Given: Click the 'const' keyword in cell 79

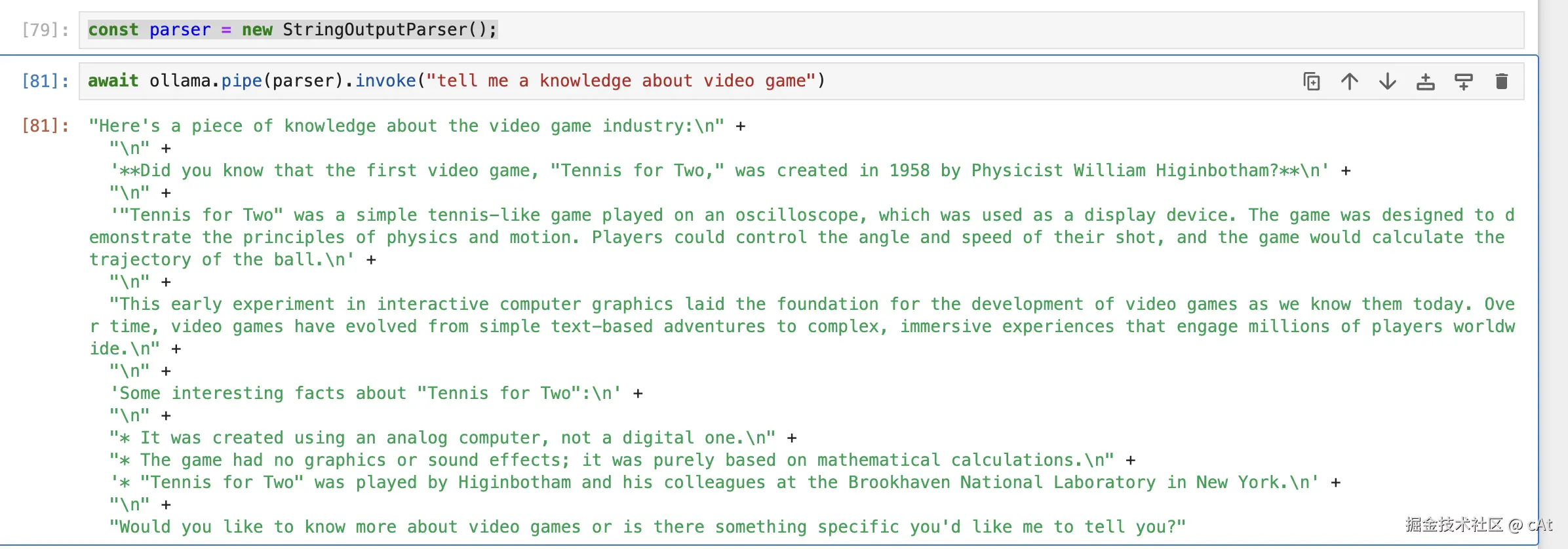Looking at the screenshot, I should coord(113,30).
